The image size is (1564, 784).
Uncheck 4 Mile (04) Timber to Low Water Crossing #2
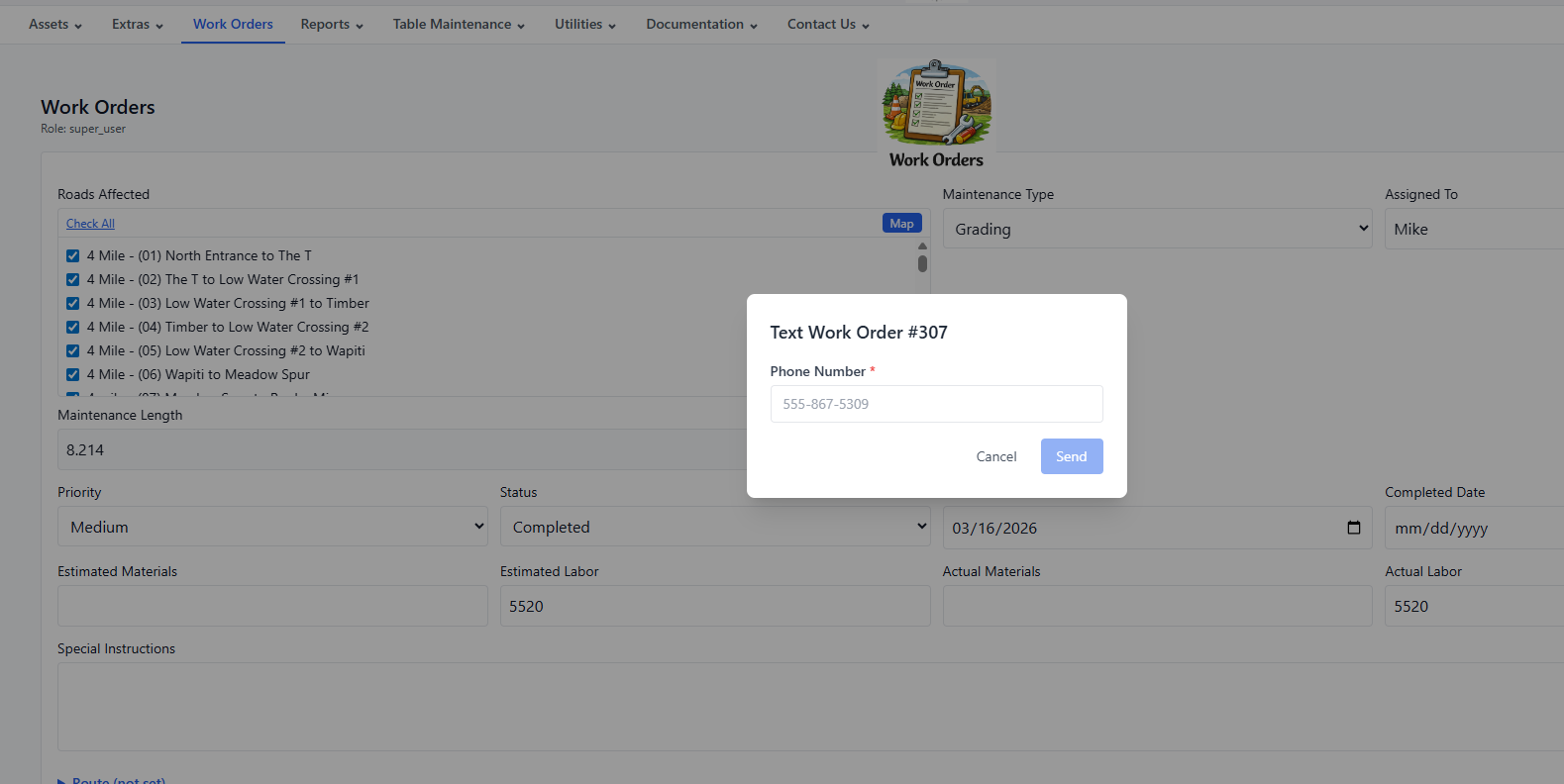pos(72,327)
